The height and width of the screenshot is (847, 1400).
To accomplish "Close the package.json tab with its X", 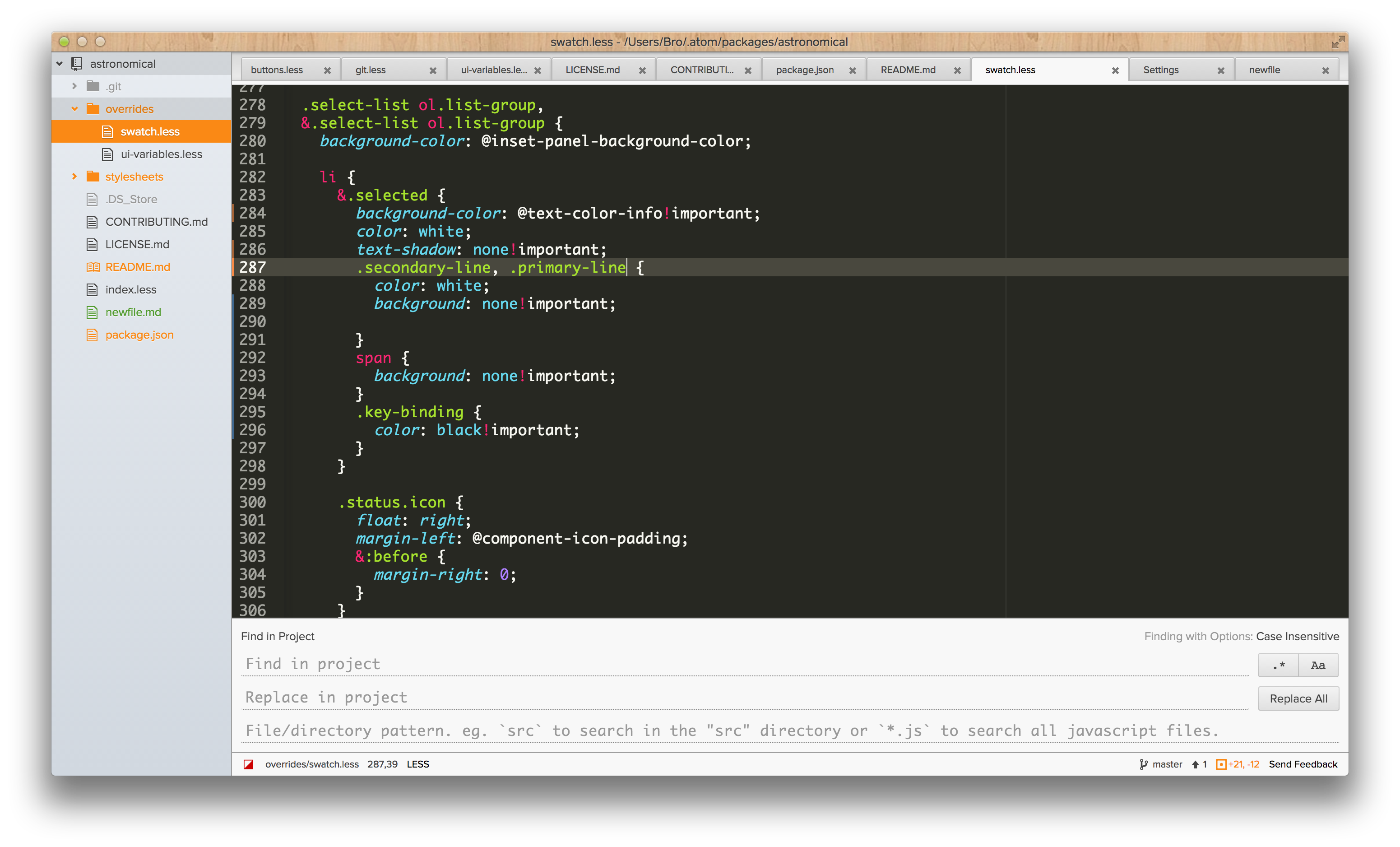I will coord(852,70).
